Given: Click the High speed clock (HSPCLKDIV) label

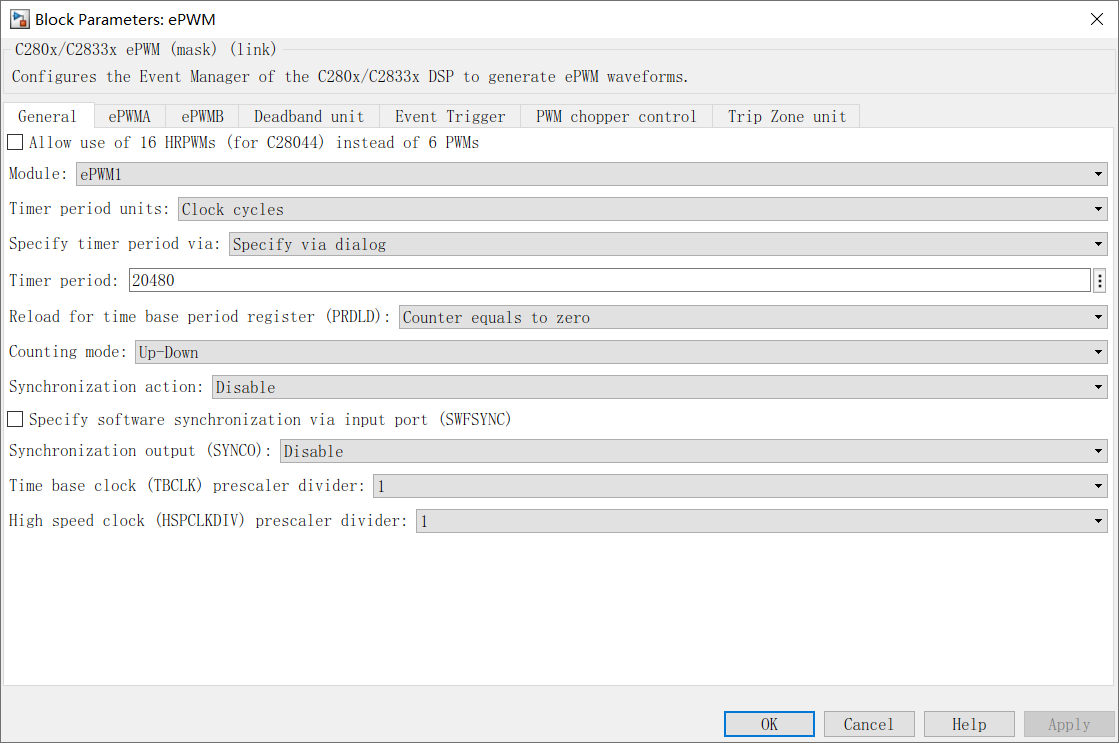Looking at the screenshot, I should tap(208, 520).
